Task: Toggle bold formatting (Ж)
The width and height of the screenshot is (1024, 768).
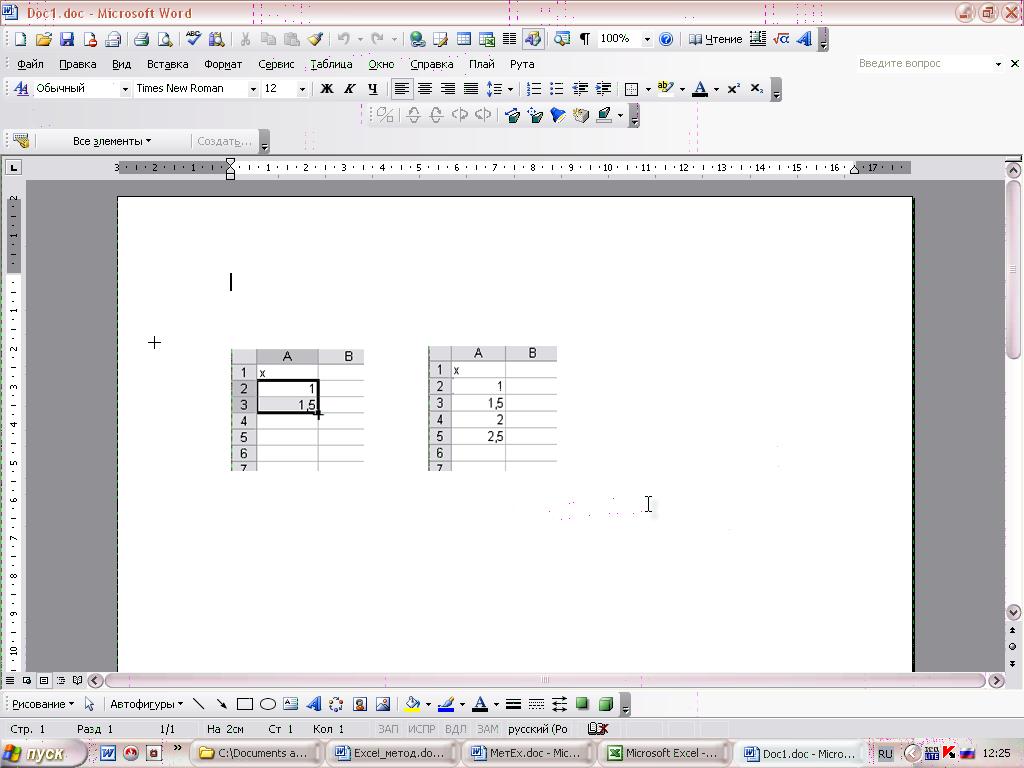Action: (x=327, y=89)
